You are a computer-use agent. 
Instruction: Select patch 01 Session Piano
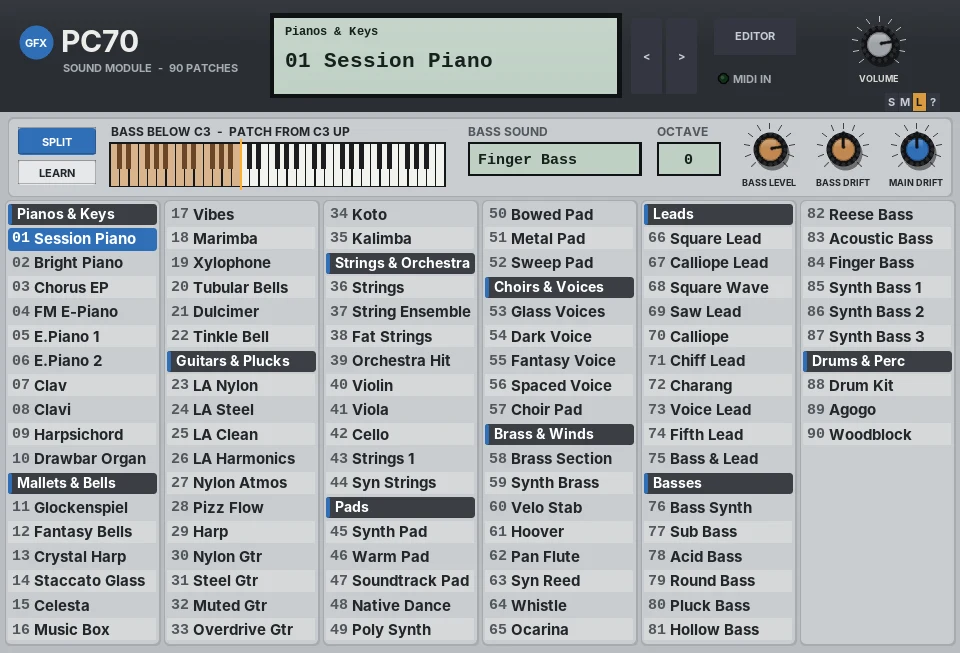pos(83,239)
